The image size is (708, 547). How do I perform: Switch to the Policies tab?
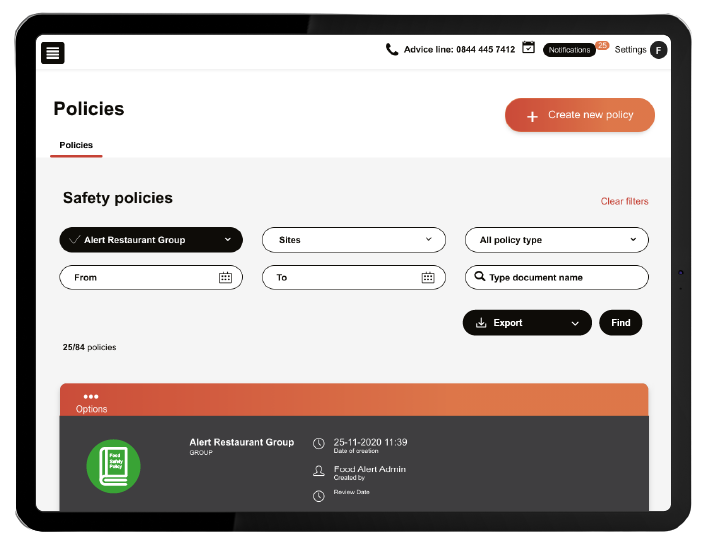click(x=76, y=146)
